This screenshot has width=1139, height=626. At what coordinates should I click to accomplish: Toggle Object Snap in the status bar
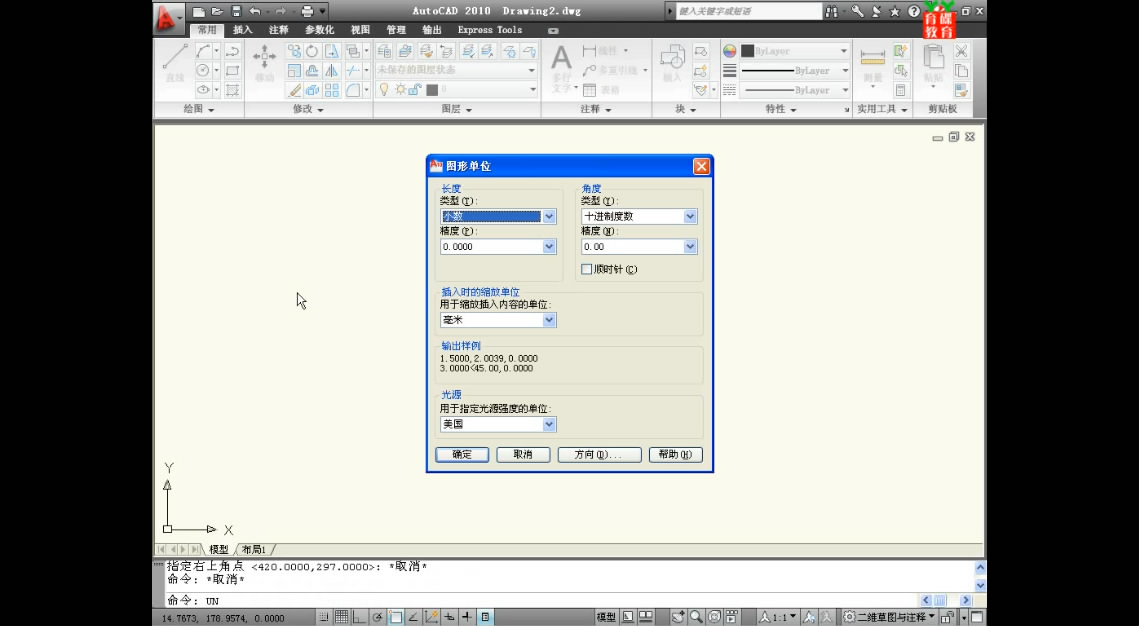396,617
